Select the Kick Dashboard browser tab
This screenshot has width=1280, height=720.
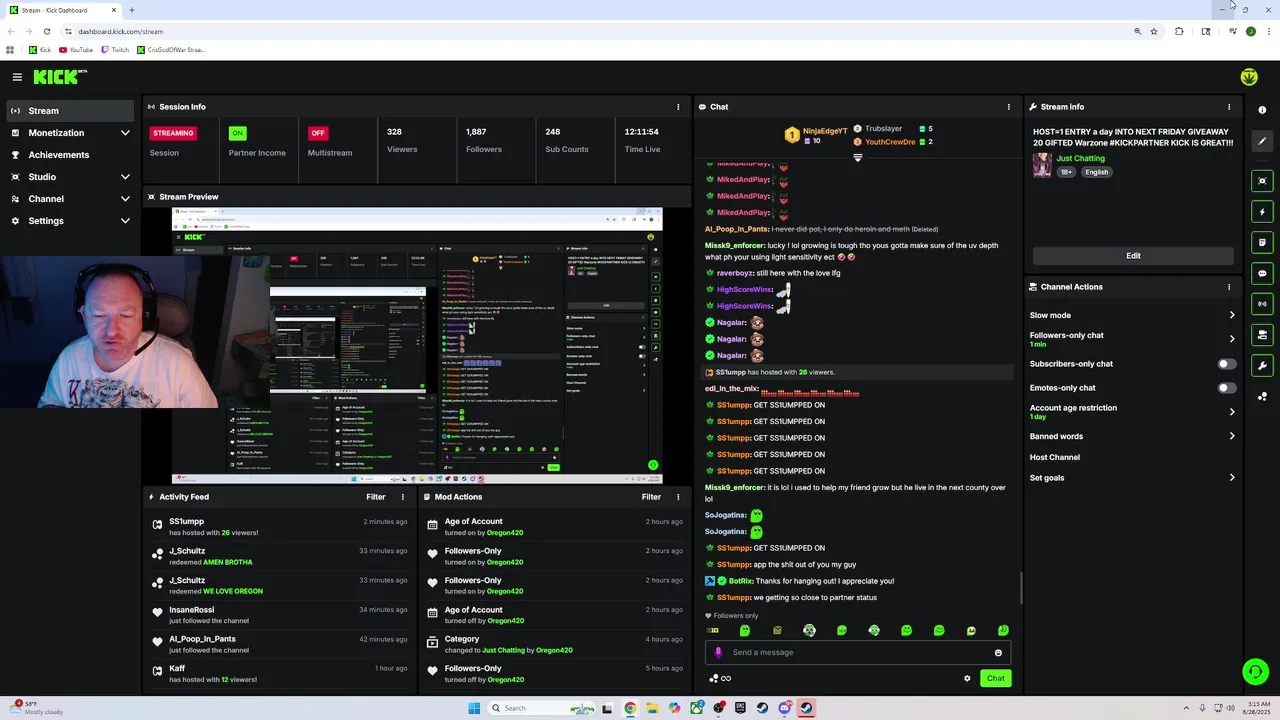pos(62,10)
